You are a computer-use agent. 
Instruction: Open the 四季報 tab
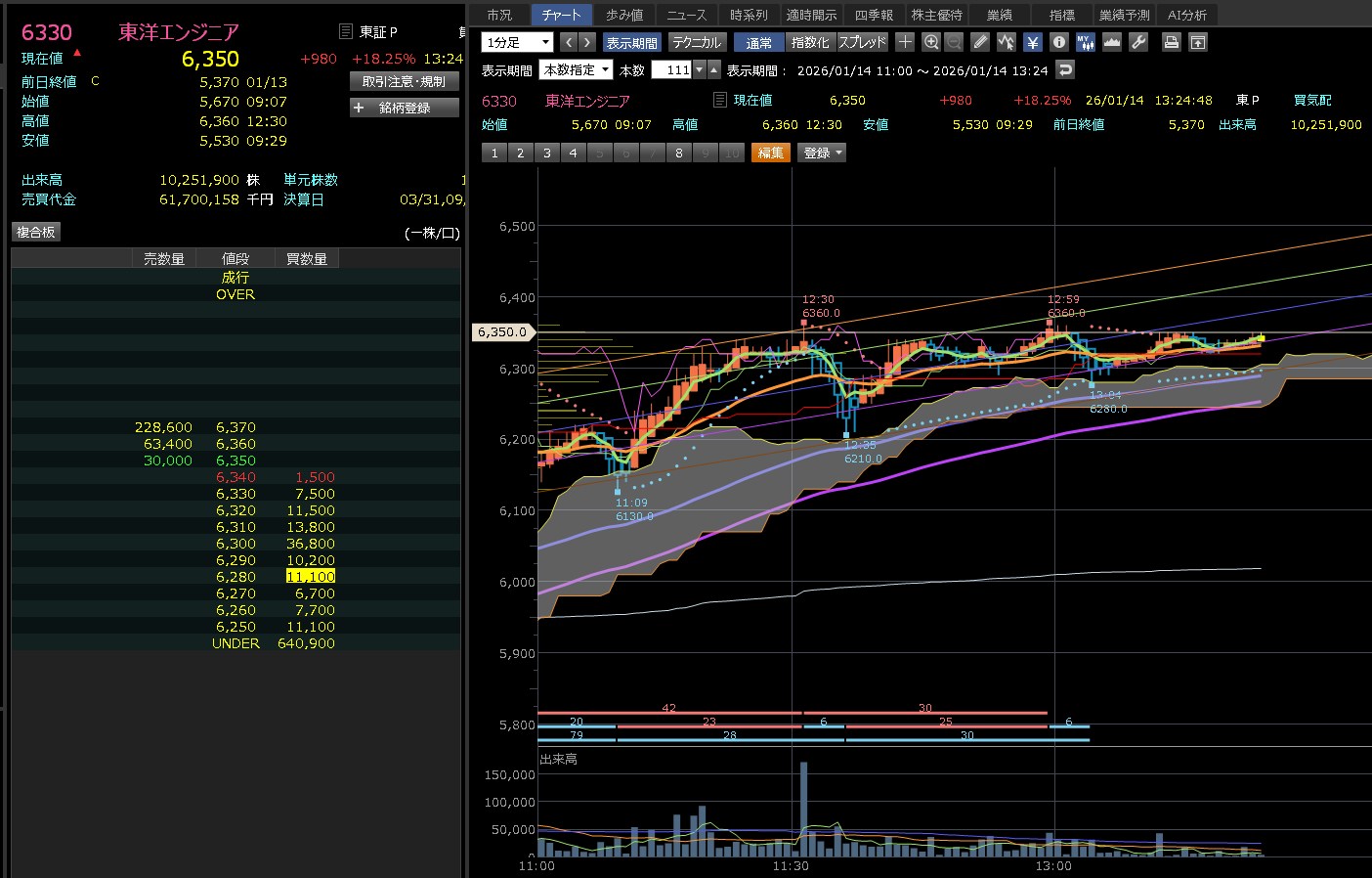click(874, 15)
